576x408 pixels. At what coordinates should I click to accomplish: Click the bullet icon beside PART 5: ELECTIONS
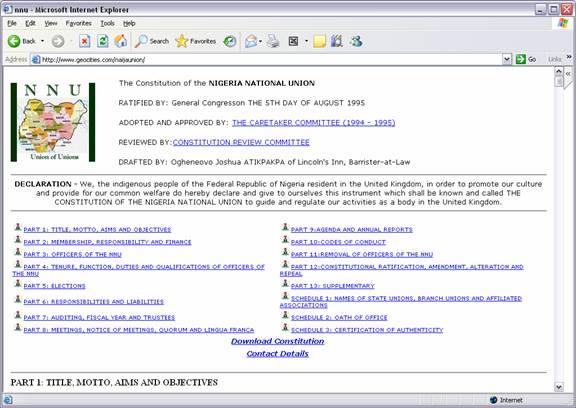pyautogui.click(x=18, y=284)
